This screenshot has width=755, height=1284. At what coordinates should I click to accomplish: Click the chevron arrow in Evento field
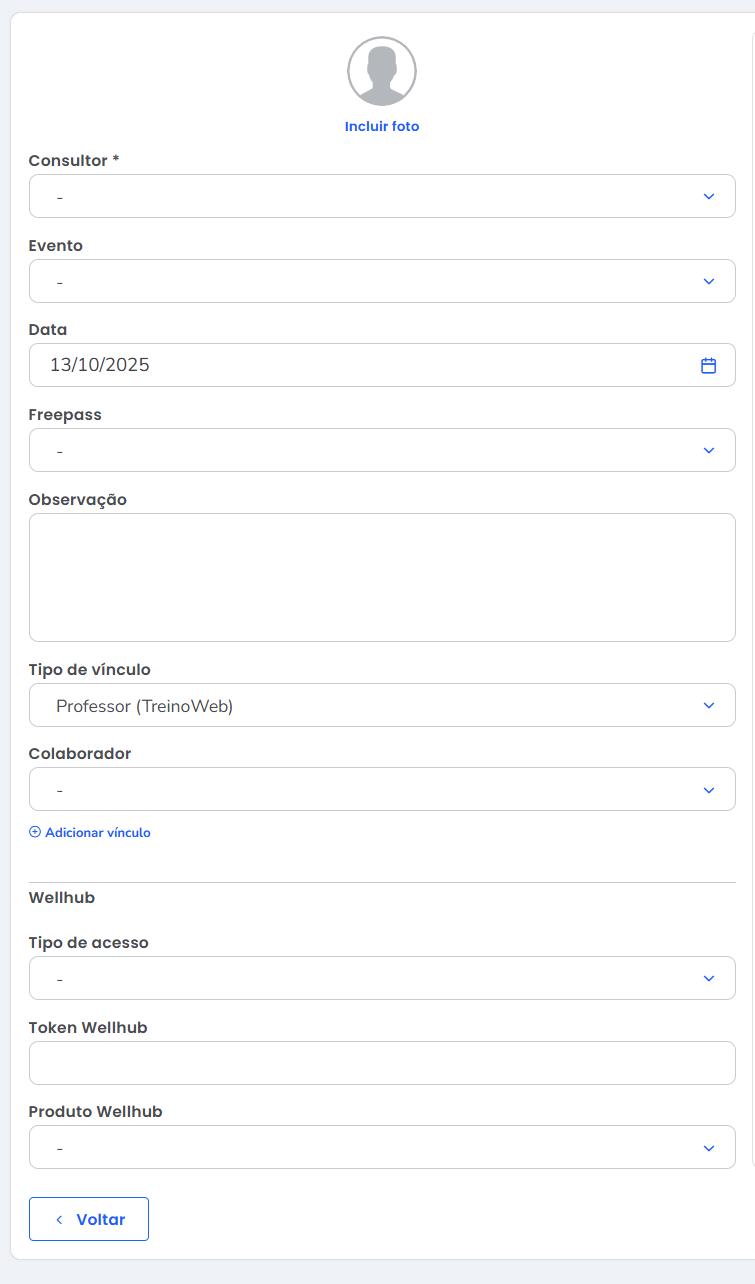pyautogui.click(x=708, y=281)
